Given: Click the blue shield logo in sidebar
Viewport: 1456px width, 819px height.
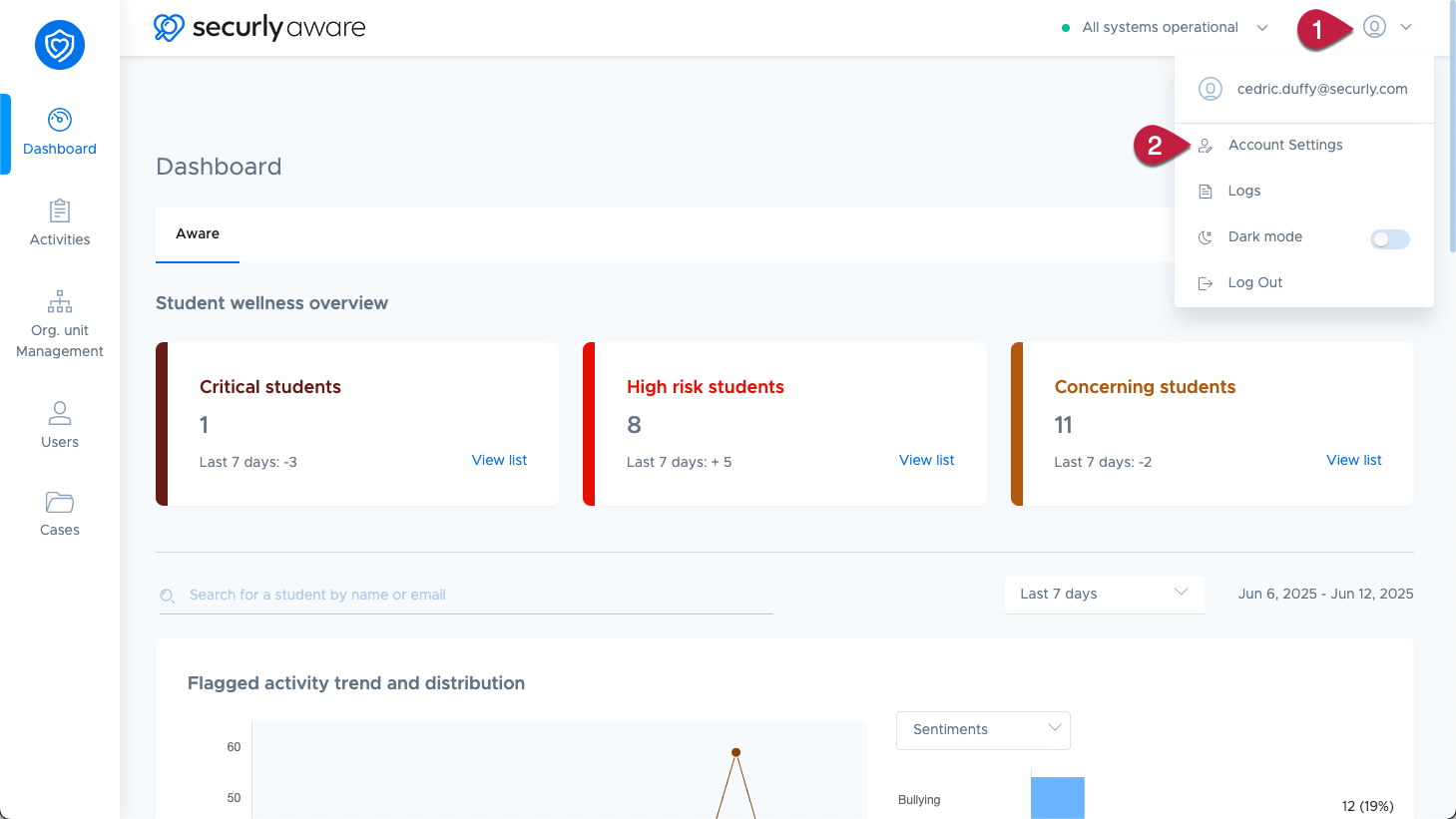Looking at the screenshot, I should pyautogui.click(x=60, y=45).
